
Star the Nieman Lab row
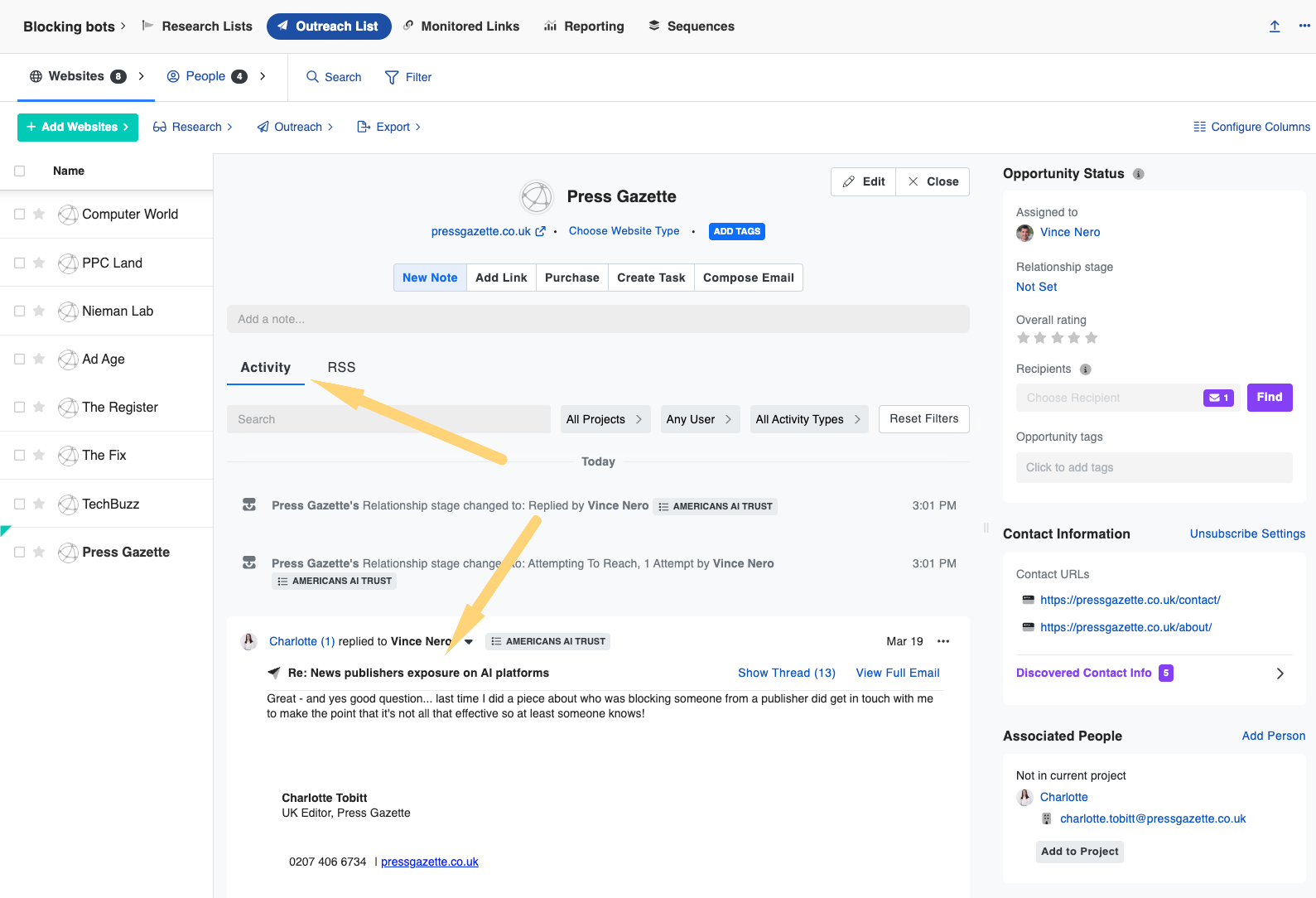[x=39, y=311]
